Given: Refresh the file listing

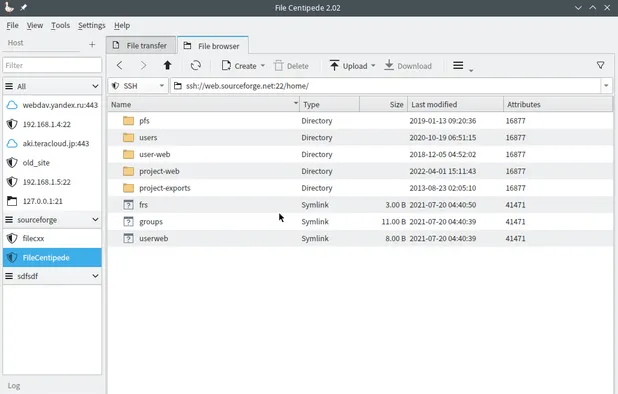Looking at the screenshot, I should pyautogui.click(x=195, y=65).
